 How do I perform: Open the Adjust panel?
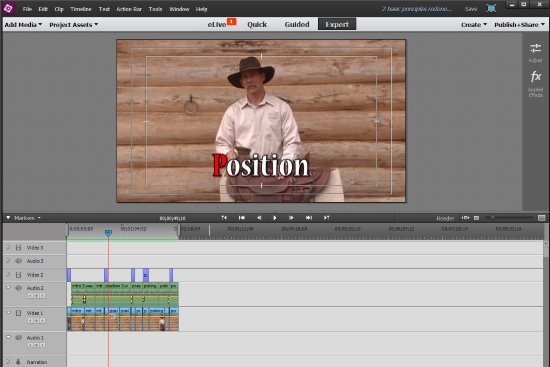535,53
